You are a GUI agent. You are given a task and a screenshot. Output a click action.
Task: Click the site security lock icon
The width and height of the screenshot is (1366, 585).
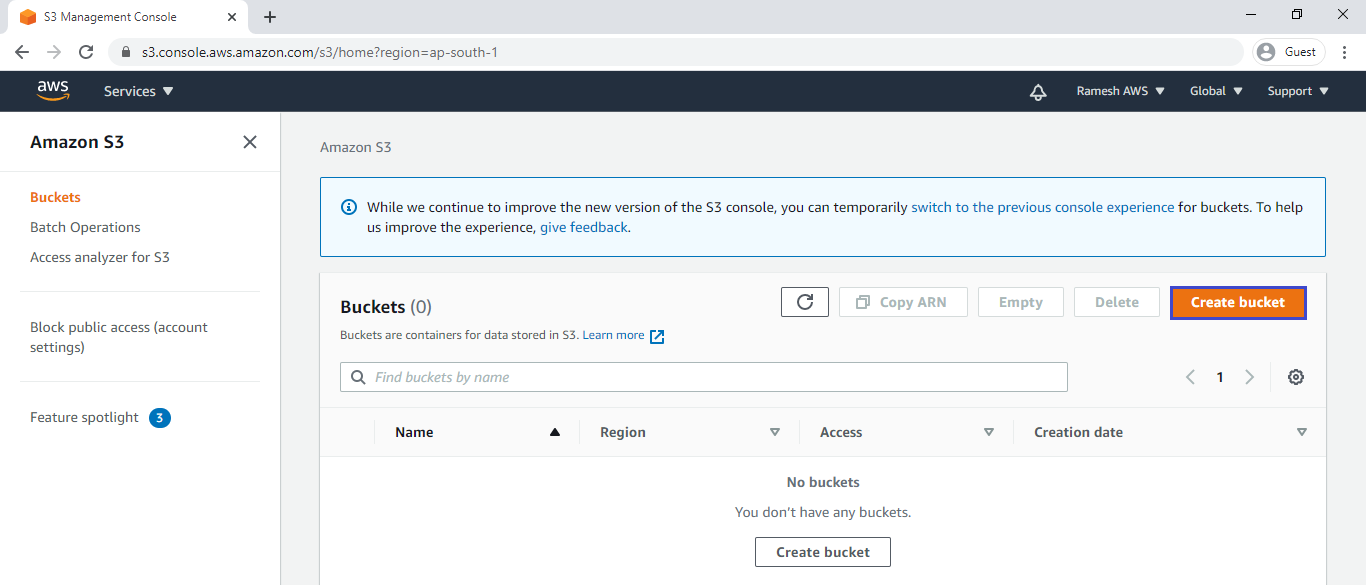127,52
